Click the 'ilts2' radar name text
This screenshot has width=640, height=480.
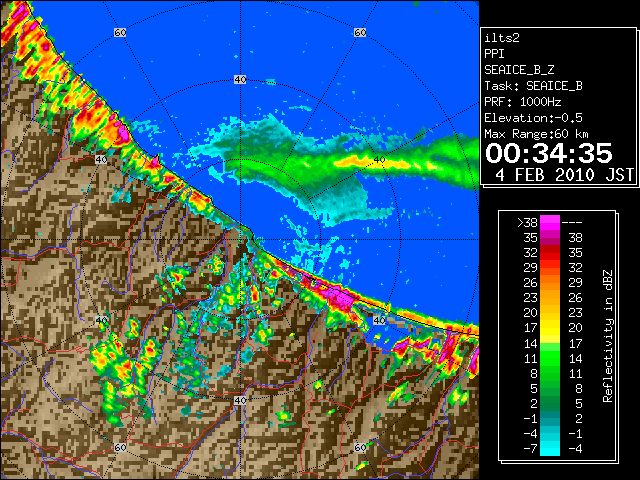pyautogui.click(x=502, y=38)
